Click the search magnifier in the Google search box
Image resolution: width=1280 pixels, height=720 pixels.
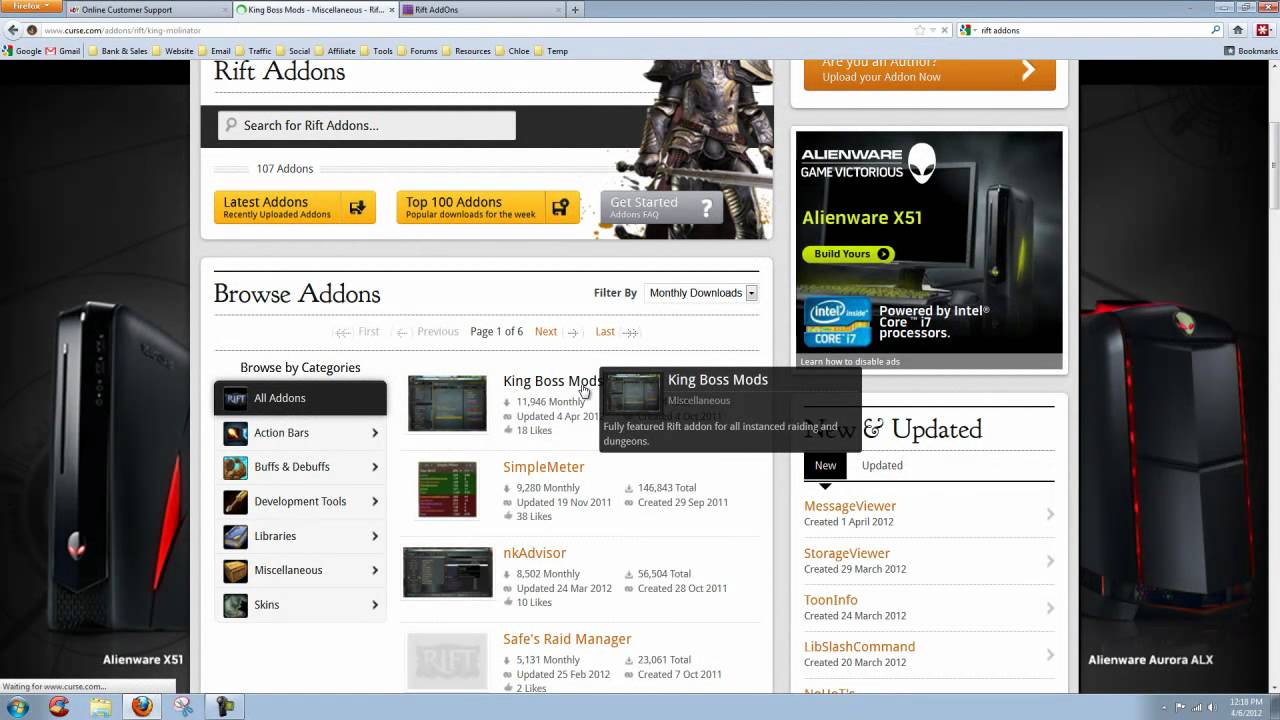1216,30
